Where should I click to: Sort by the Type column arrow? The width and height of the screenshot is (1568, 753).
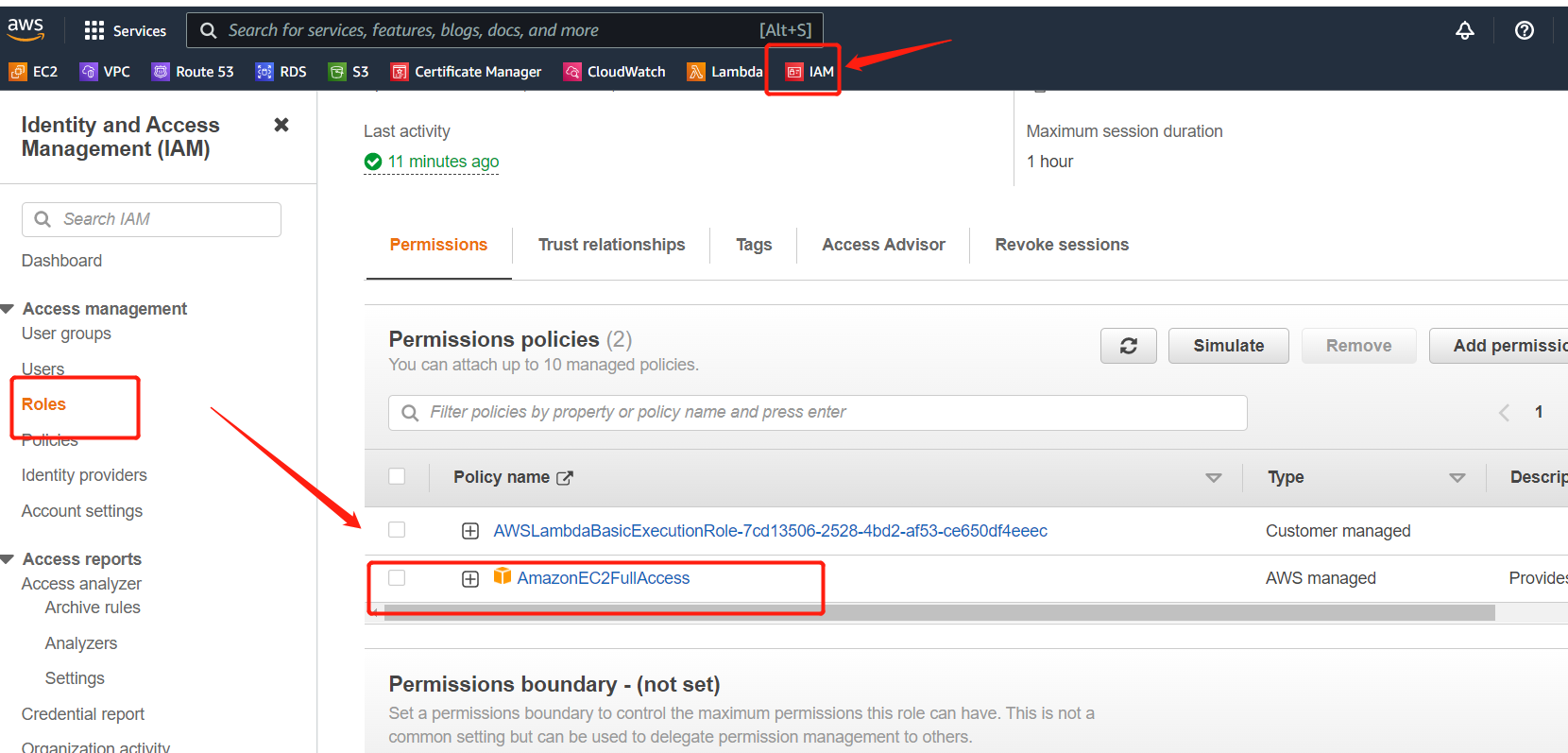pyautogui.click(x=1457, y=478)
